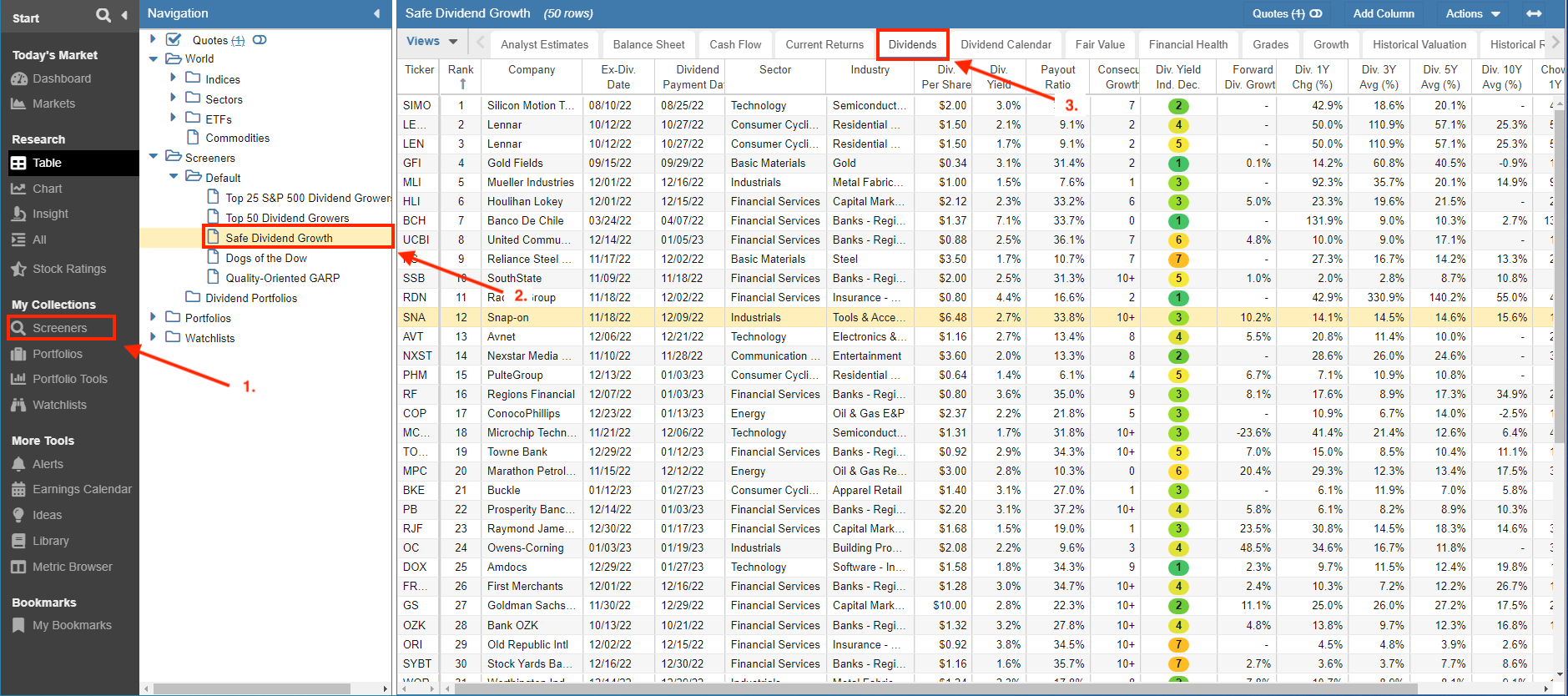Switch to the Balance Sheet tab

[648, 44]
